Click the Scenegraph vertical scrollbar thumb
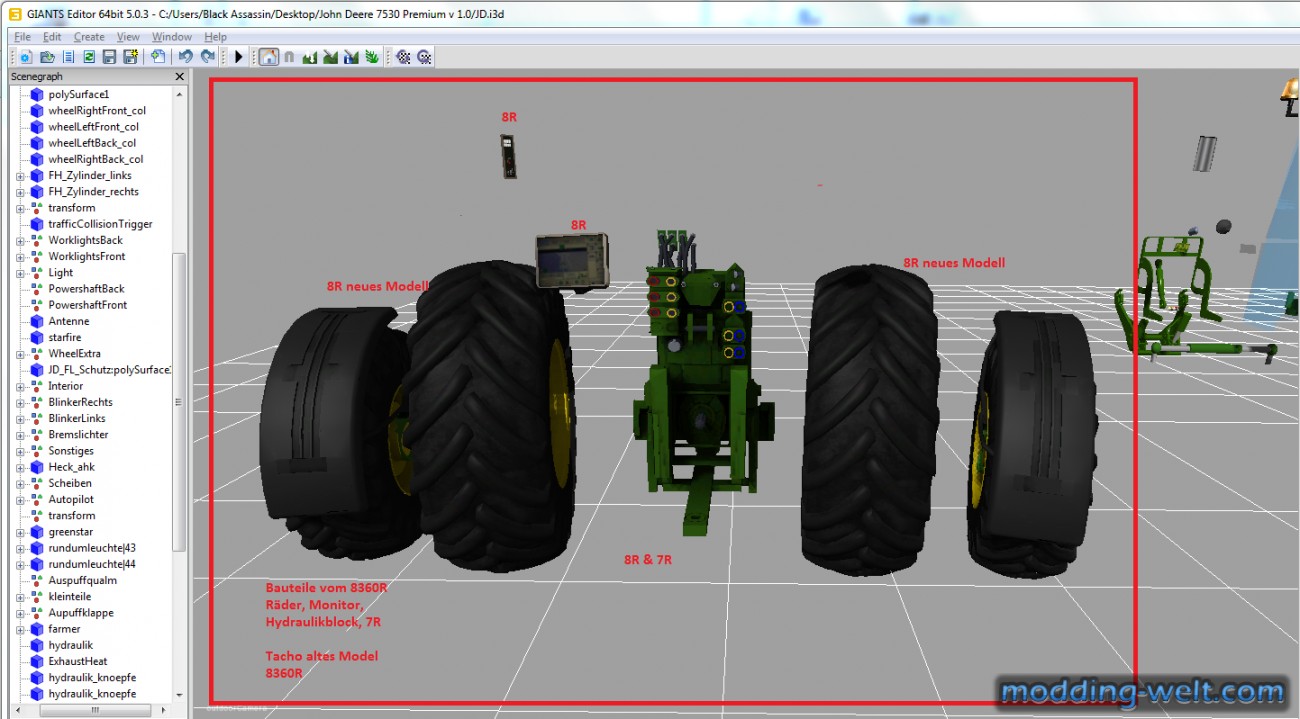Screen dimensions: 1300x719 pyautogui.click(x=180, y=402)
